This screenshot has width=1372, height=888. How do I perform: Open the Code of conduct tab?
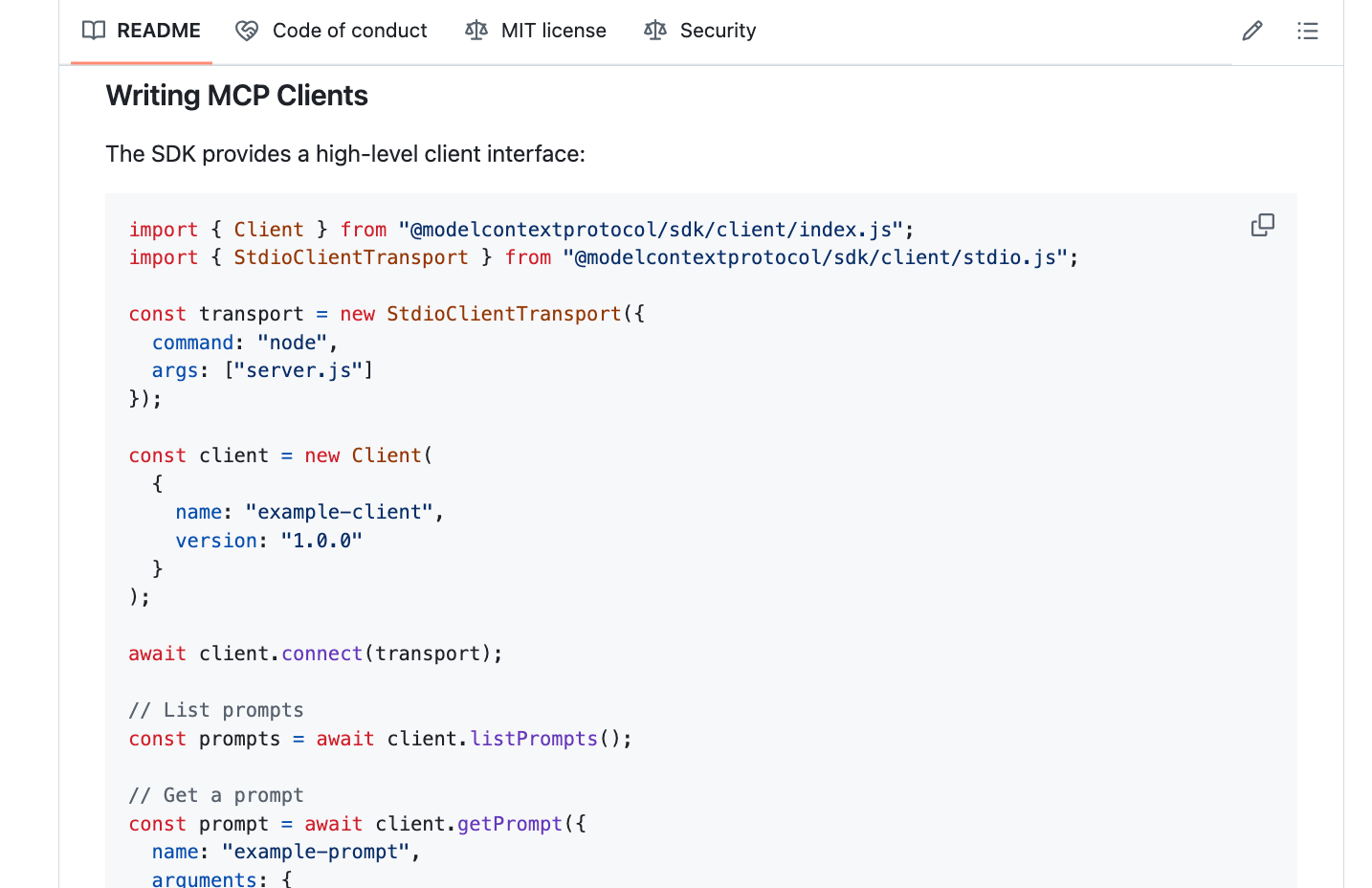click(349, 30)
